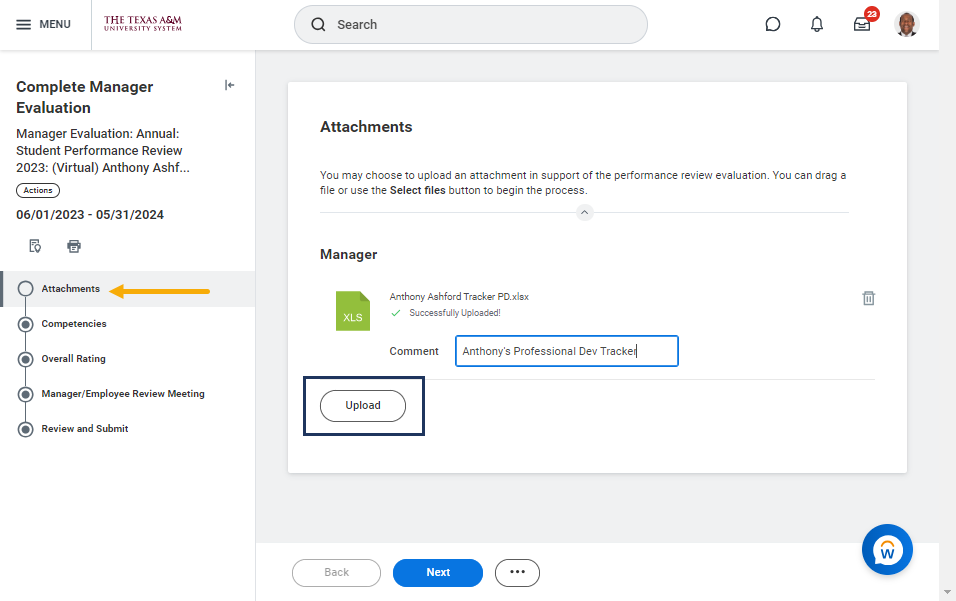Click the blue Next button
The image size is (956, 601).
(x=438, y=572)
